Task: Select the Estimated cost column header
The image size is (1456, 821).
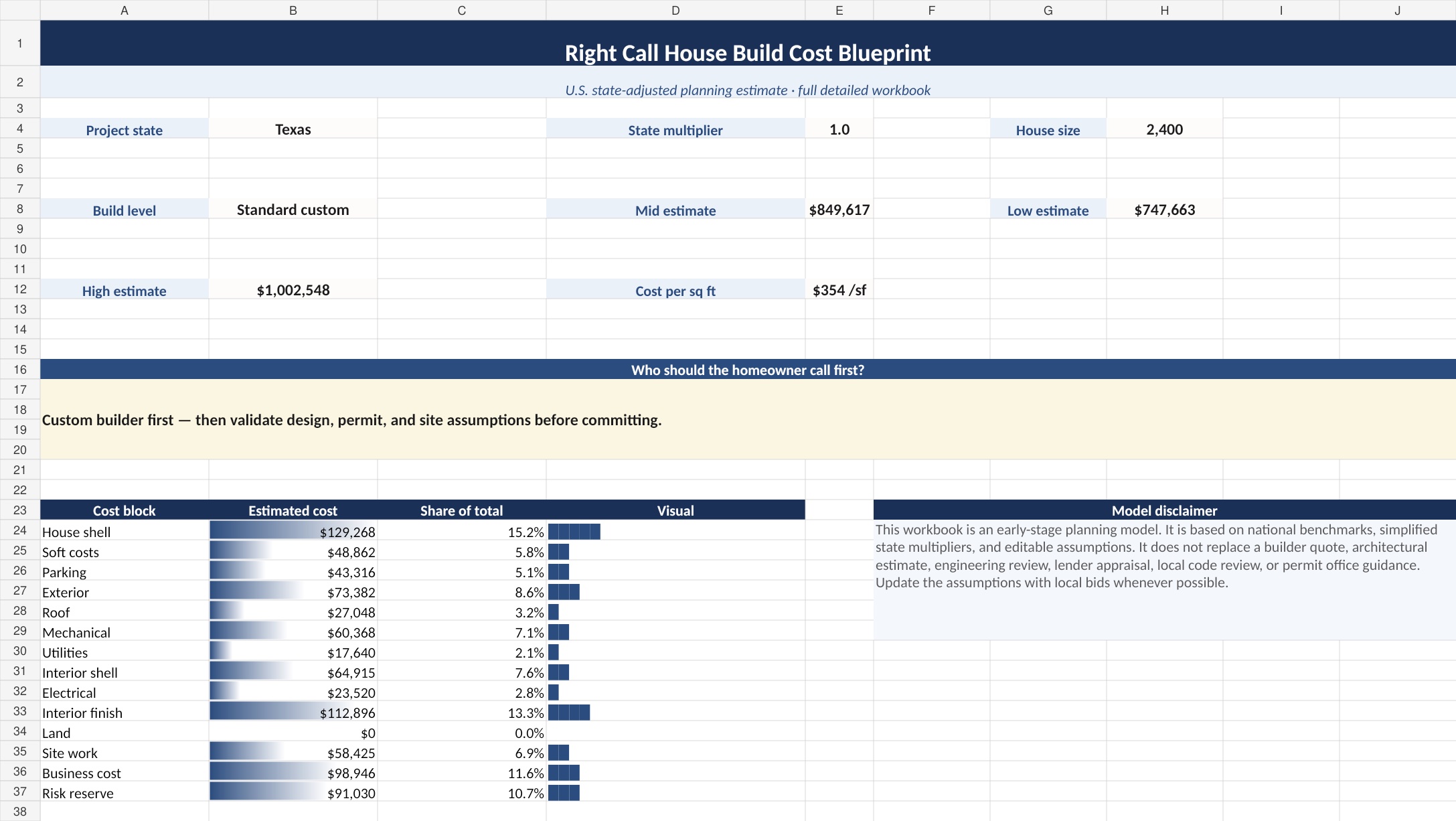Action: point(293,510)
